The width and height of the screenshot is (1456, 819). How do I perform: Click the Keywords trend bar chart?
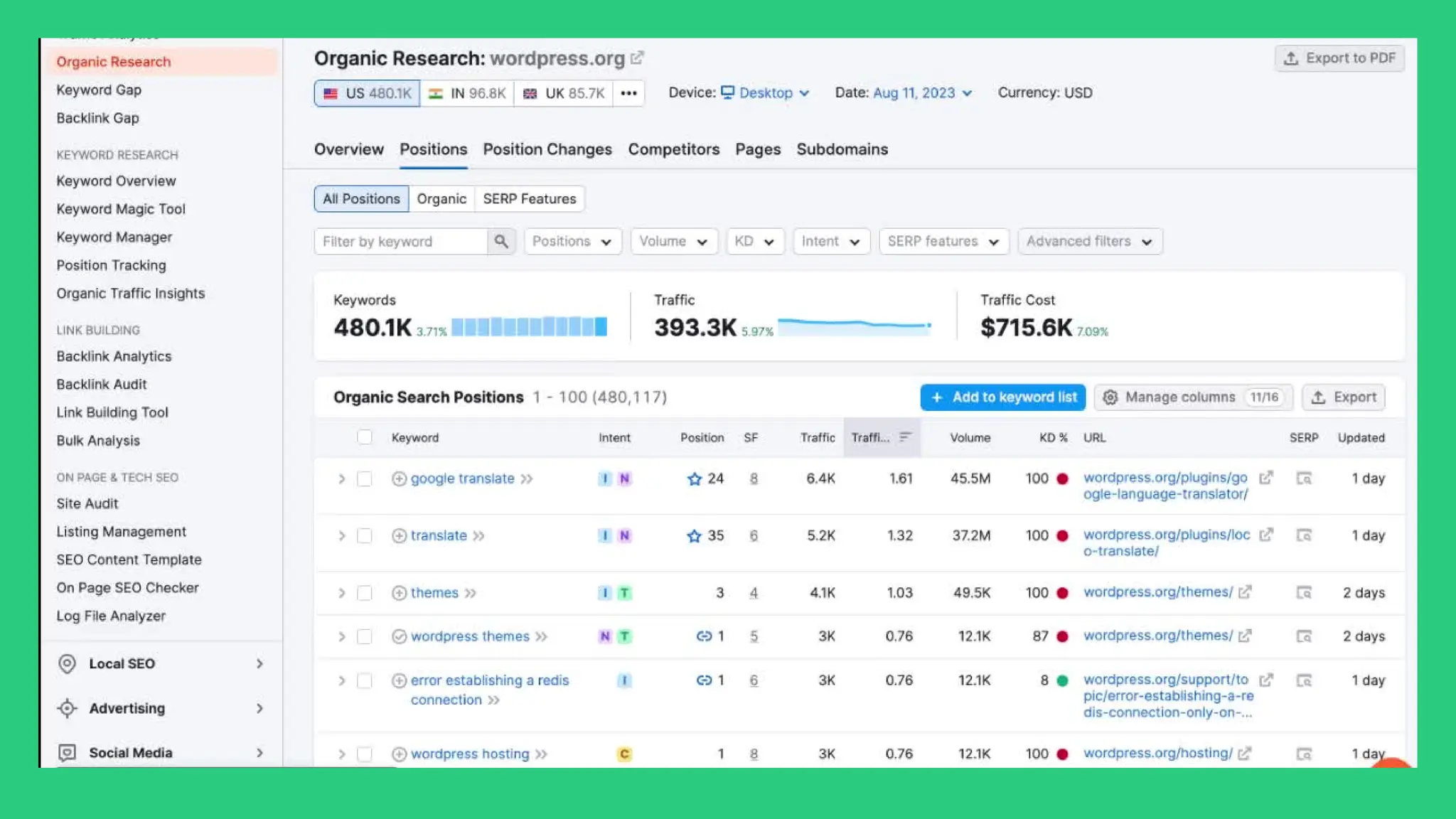click(529, 327)
